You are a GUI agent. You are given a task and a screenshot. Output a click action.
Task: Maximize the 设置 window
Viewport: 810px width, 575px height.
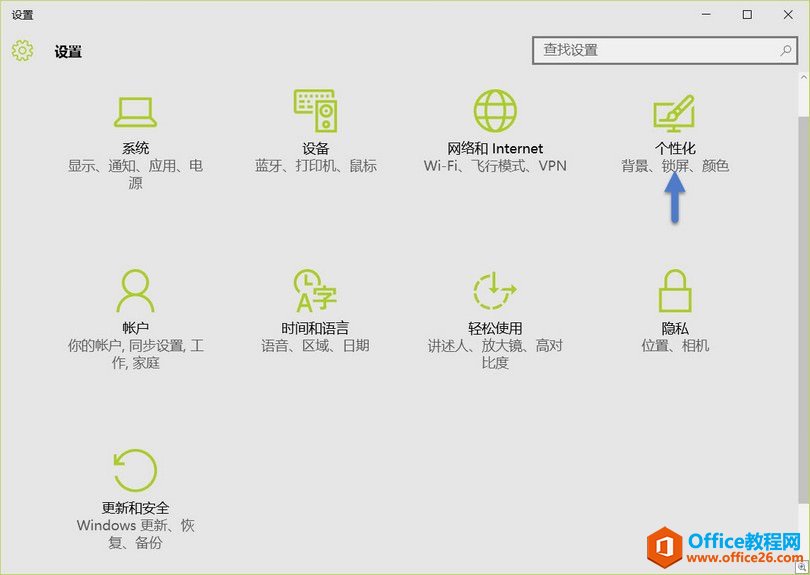[747, 14]
